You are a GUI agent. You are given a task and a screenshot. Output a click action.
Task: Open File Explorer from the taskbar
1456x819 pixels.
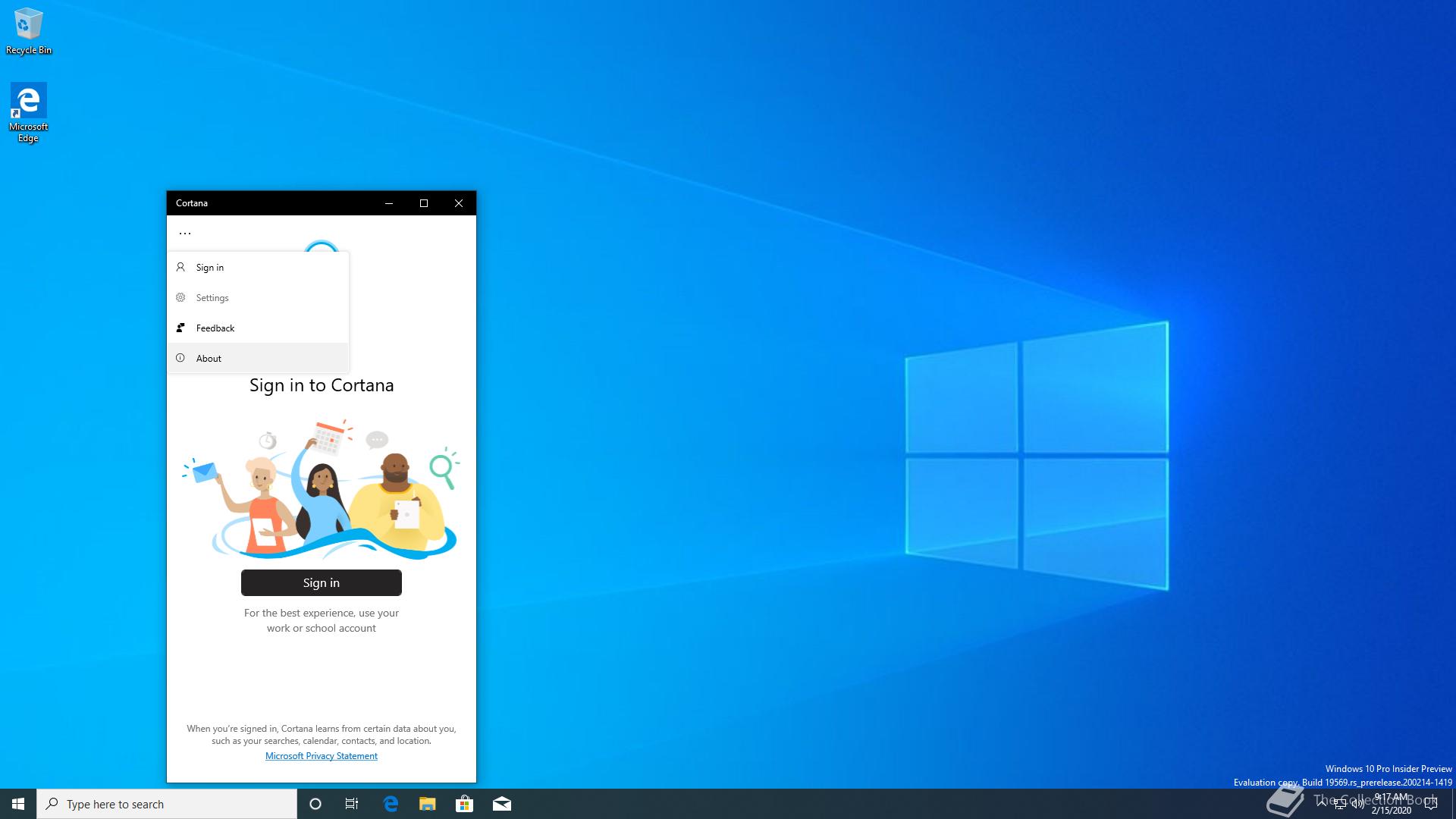click(428, 804)
